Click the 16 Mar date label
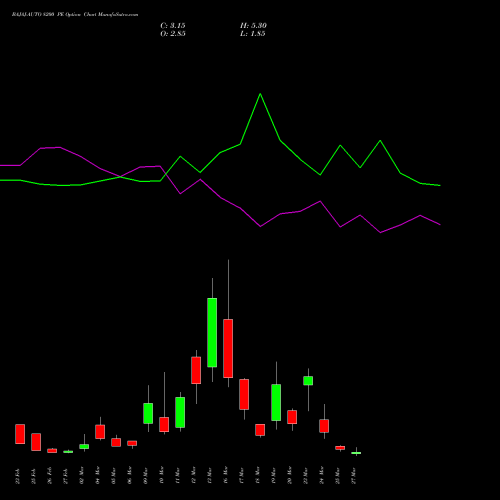 [x=226, y=475]
